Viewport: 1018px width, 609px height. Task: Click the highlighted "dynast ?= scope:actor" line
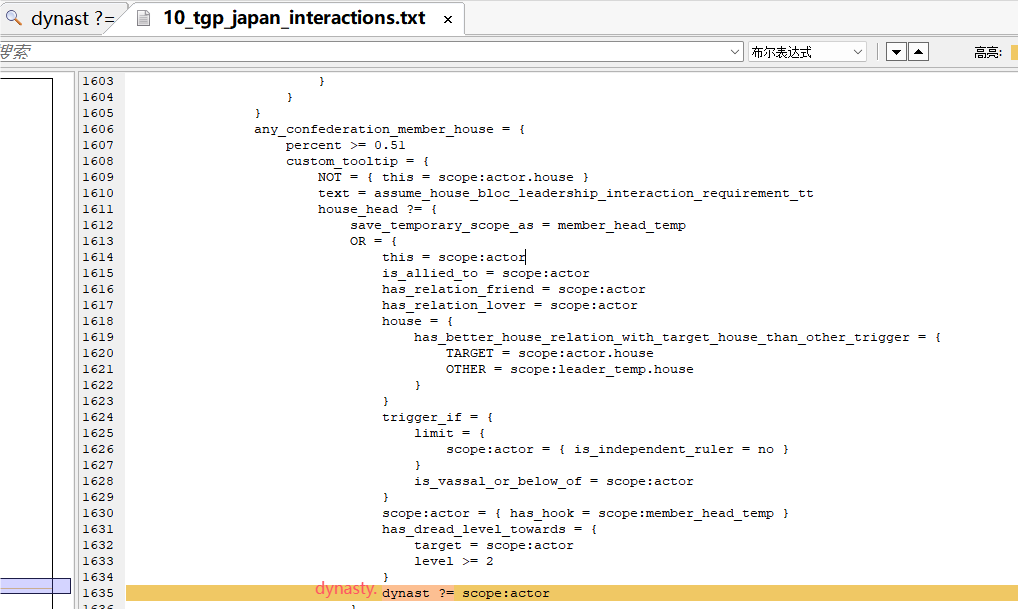pyautogui.click(x=465, y=593)
